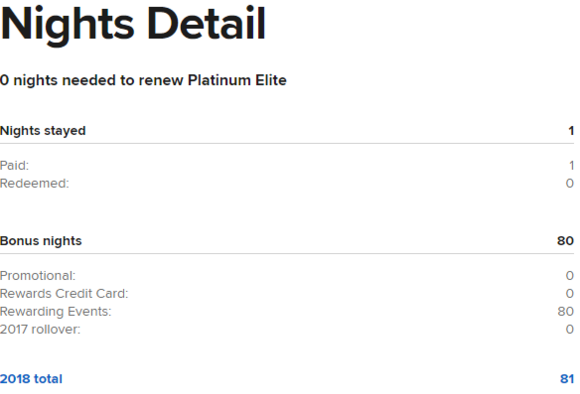Viewport: 580px width, 394px height.
Task: Select the Promotional row label
Action: (38, 276)
